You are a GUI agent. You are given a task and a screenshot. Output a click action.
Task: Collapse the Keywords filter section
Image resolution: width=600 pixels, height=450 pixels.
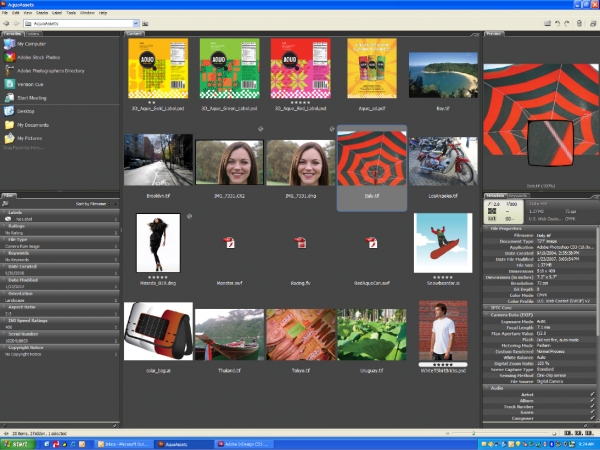click(x=17, y=253)
